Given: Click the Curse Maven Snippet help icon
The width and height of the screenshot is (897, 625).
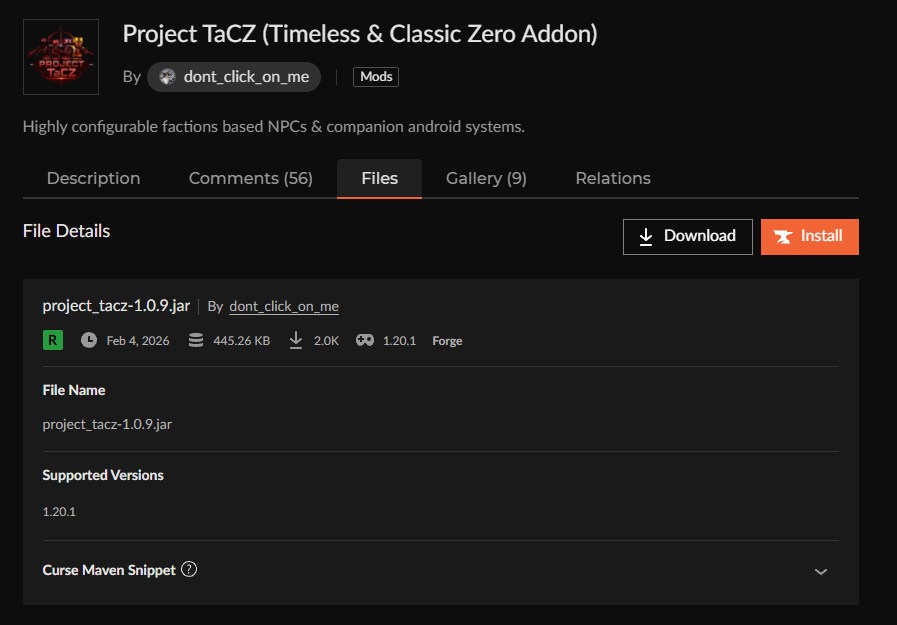Looking at the screenshot, I should pyautogui.click(x=189, y=570).
